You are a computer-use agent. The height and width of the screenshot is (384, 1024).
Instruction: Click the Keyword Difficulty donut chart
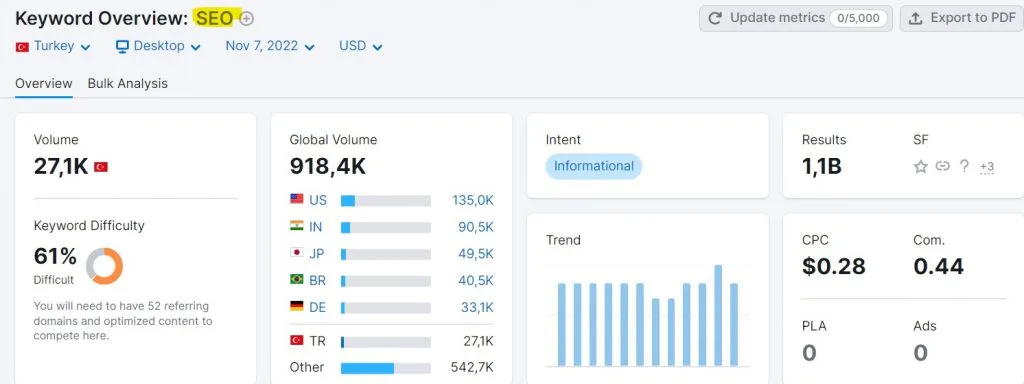[104, 266]
